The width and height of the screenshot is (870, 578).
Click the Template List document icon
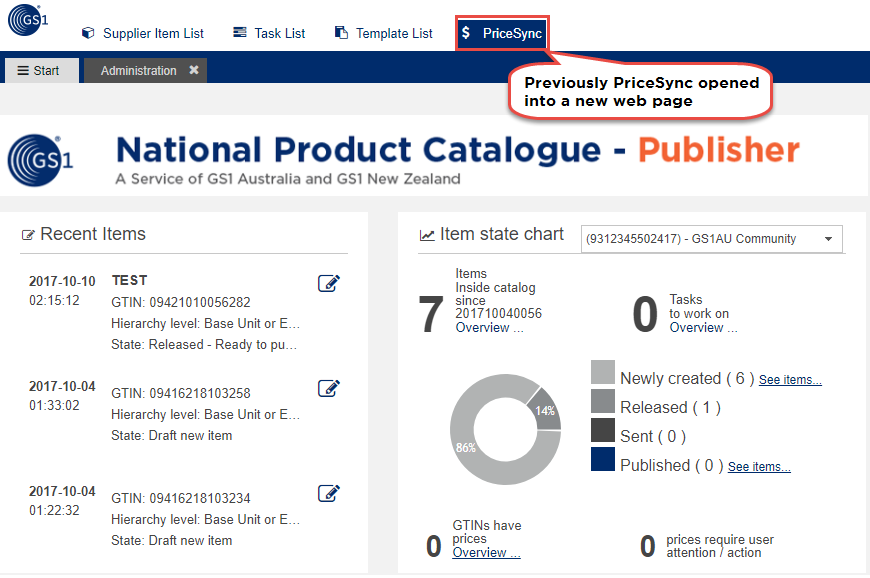pos(341,33)
